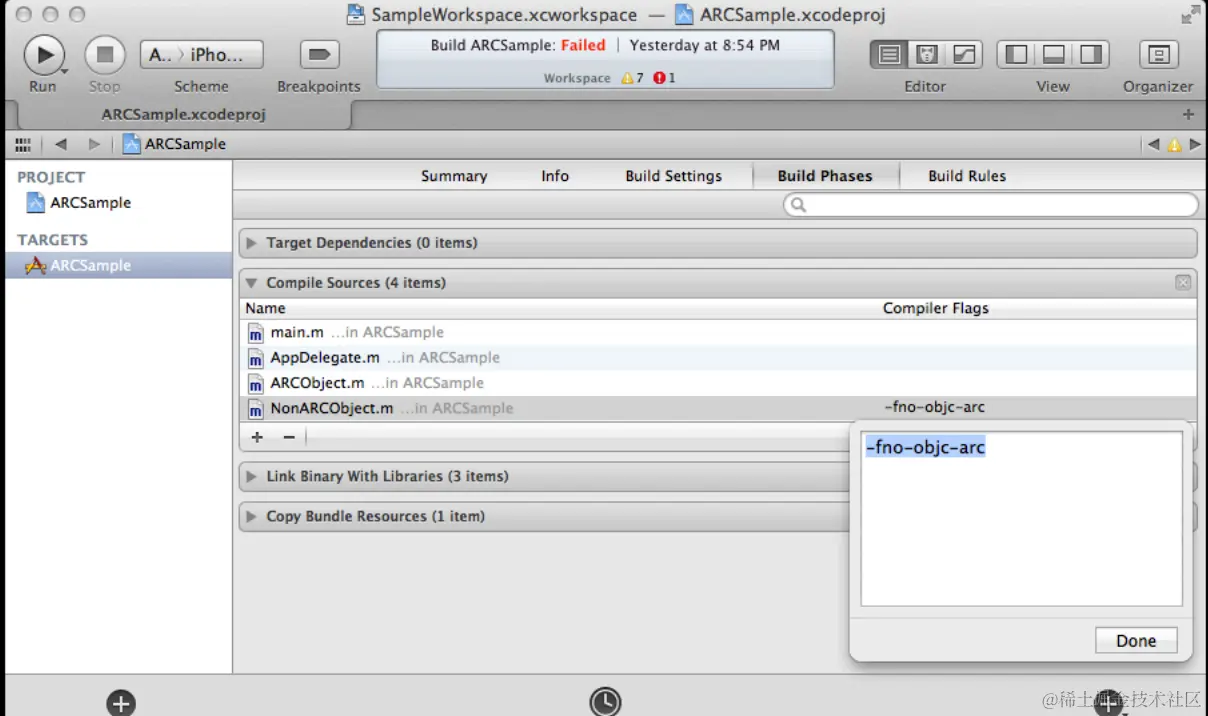Click the warnings count in status
The height and width of the screenshot is (716, 1208).
[633, 78]
